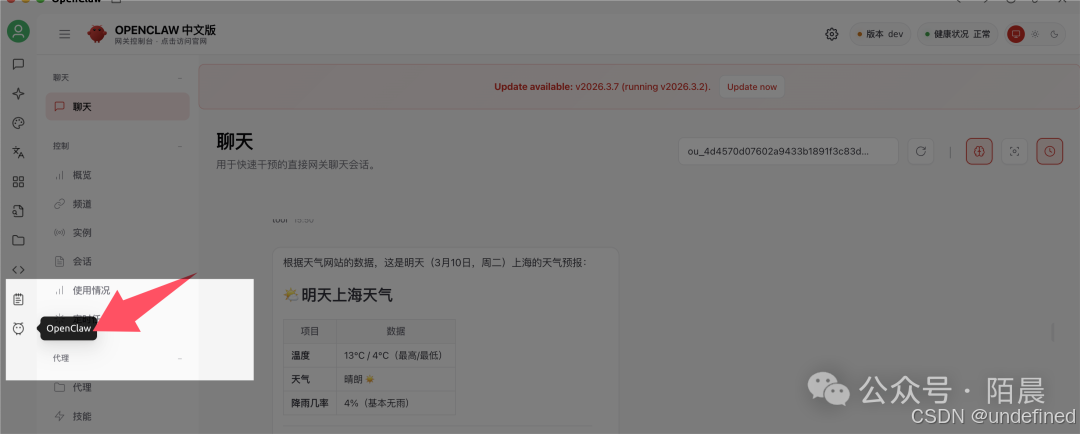This screenshot has height=434, width=1080.
Task: Click the 降雨几率 table cell
Action: point(310,403)
